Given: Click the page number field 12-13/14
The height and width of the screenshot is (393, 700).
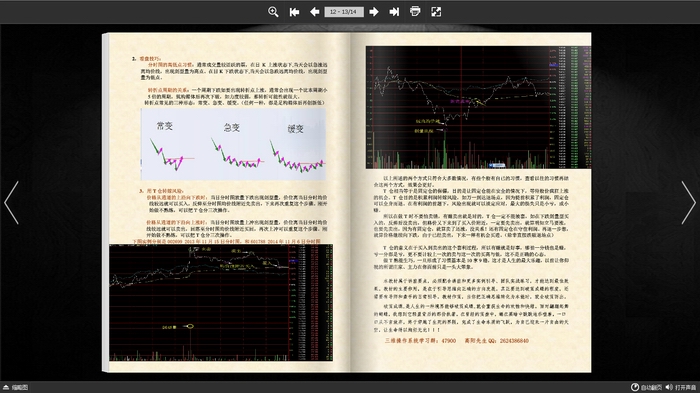Looking at the screenshot, I should tap(344, 12).
